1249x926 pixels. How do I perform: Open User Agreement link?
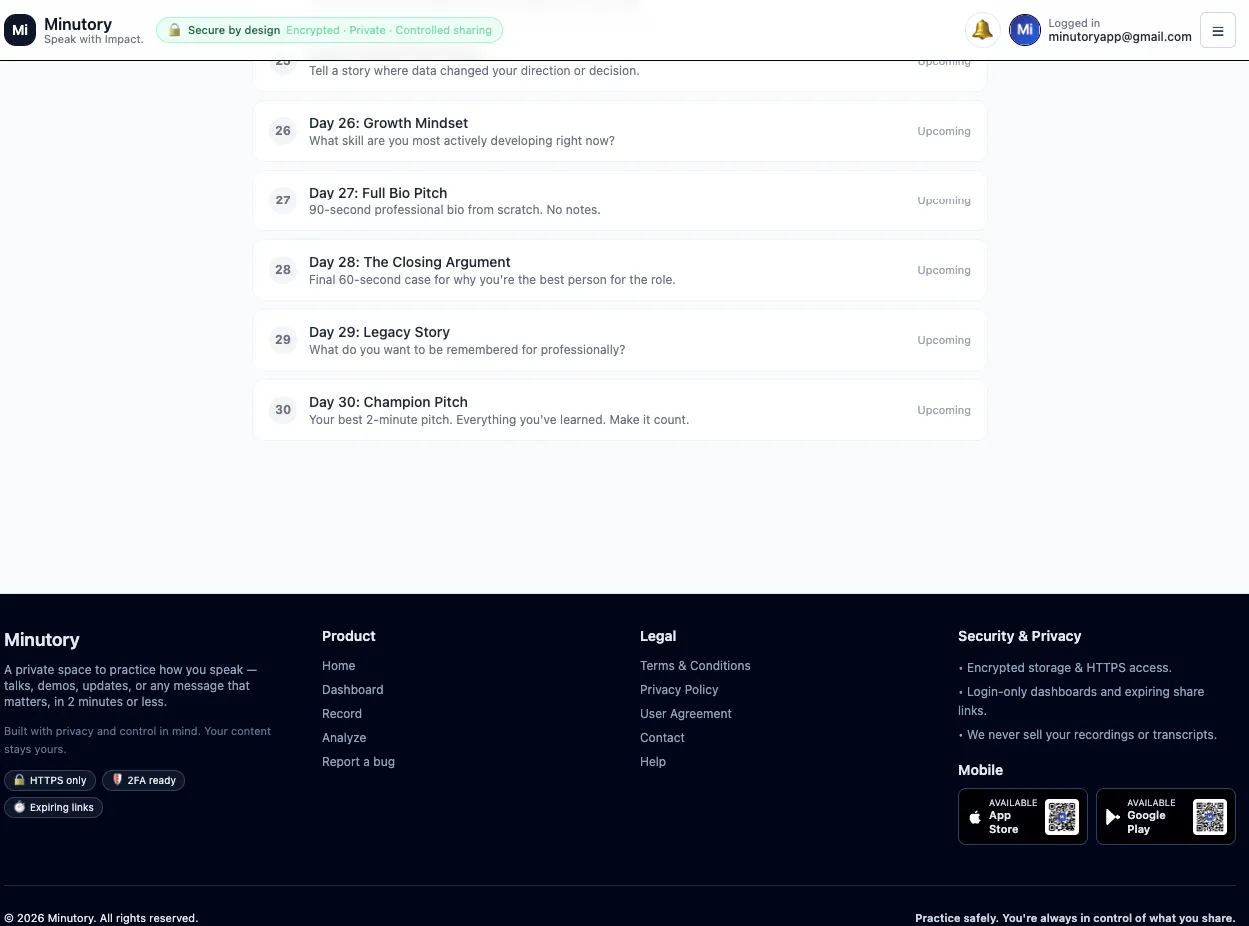pyautogui.click(x=686, y=714)
